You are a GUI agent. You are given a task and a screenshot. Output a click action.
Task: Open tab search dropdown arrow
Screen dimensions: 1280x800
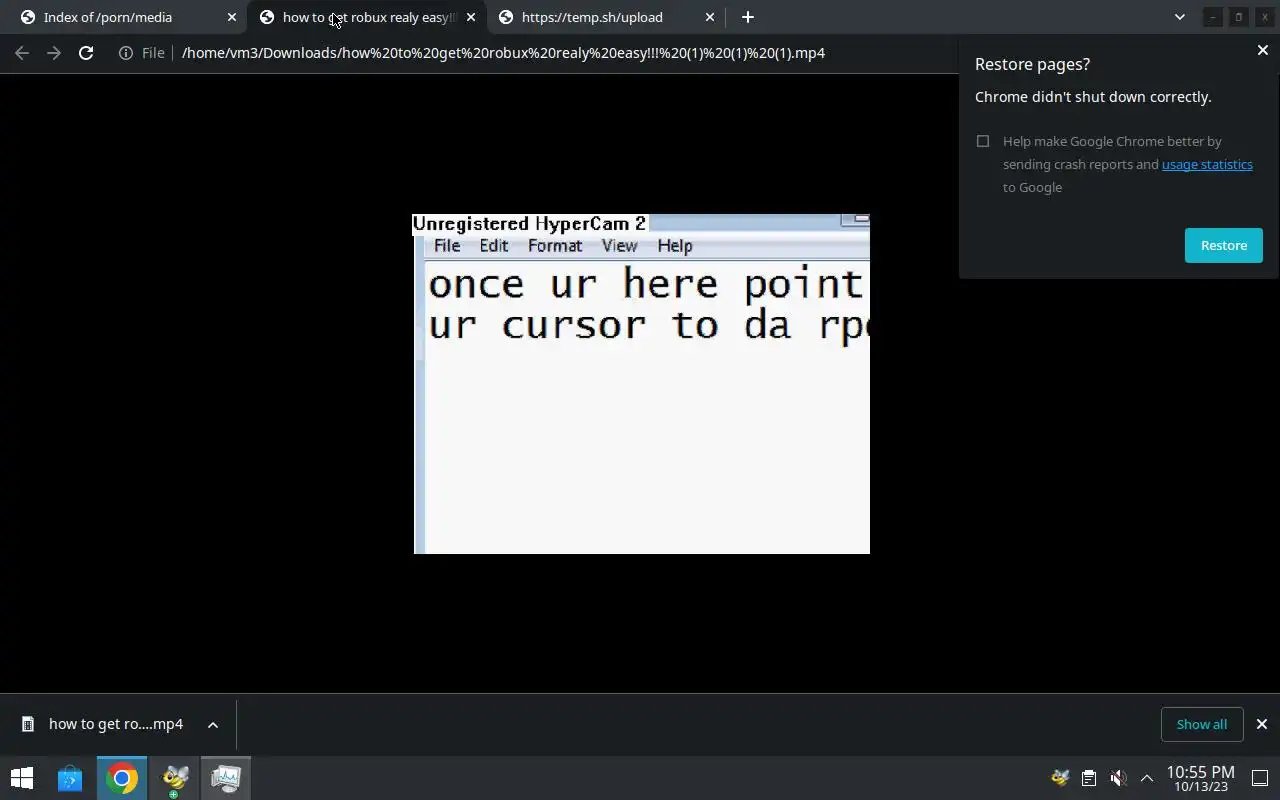1180,17
